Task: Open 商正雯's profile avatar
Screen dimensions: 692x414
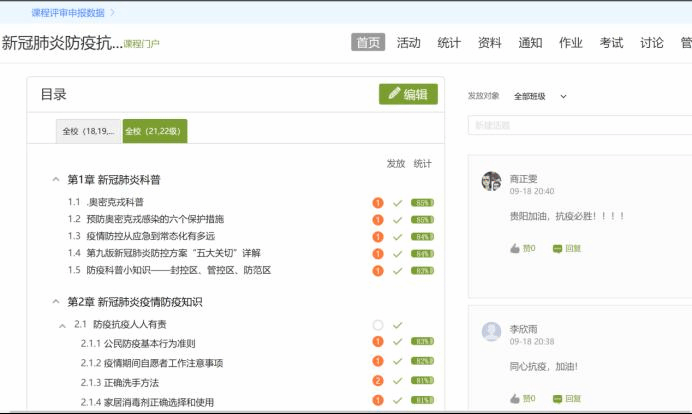Action: pyautogui.click(x=491, y=181)
